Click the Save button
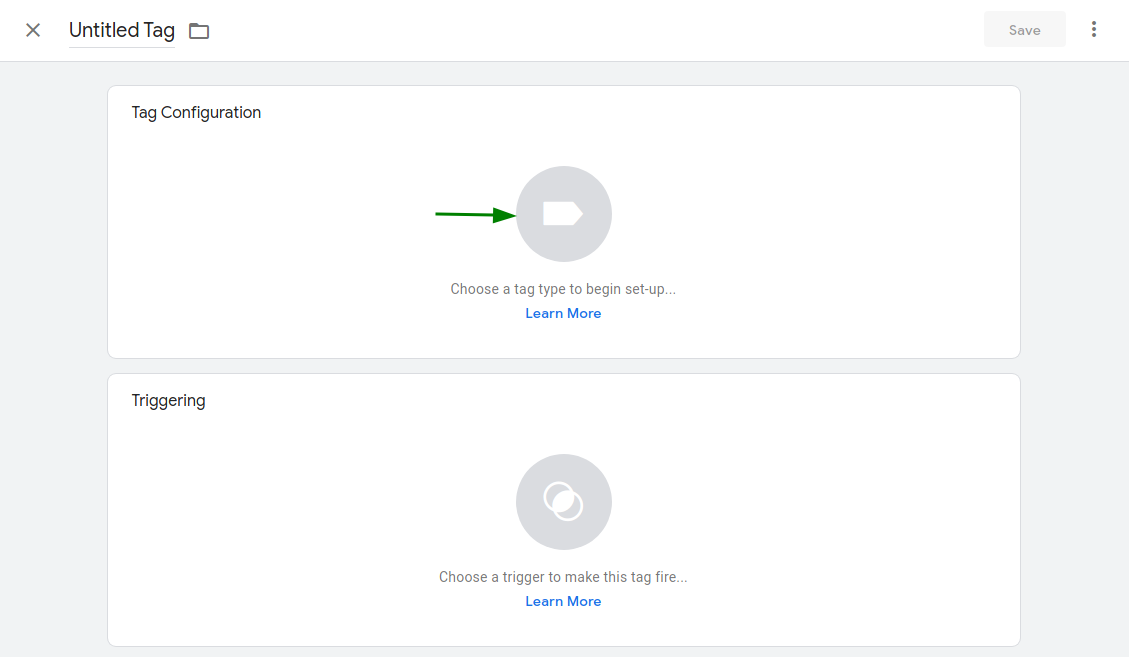The image size is (1129, 657). 1024,30
